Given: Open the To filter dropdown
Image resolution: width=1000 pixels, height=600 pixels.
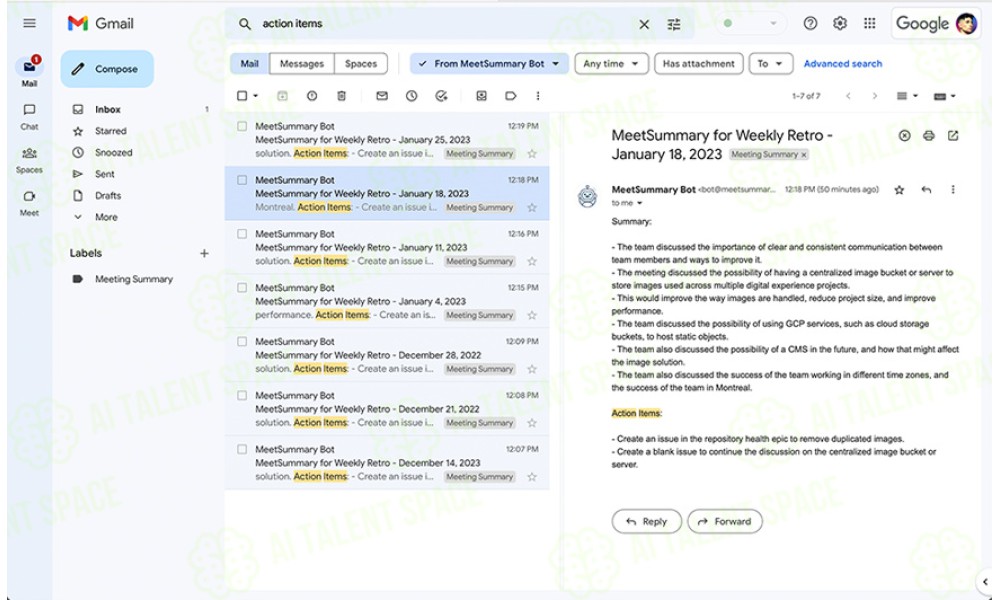Looking at the screenshot, I should (770, 64).
